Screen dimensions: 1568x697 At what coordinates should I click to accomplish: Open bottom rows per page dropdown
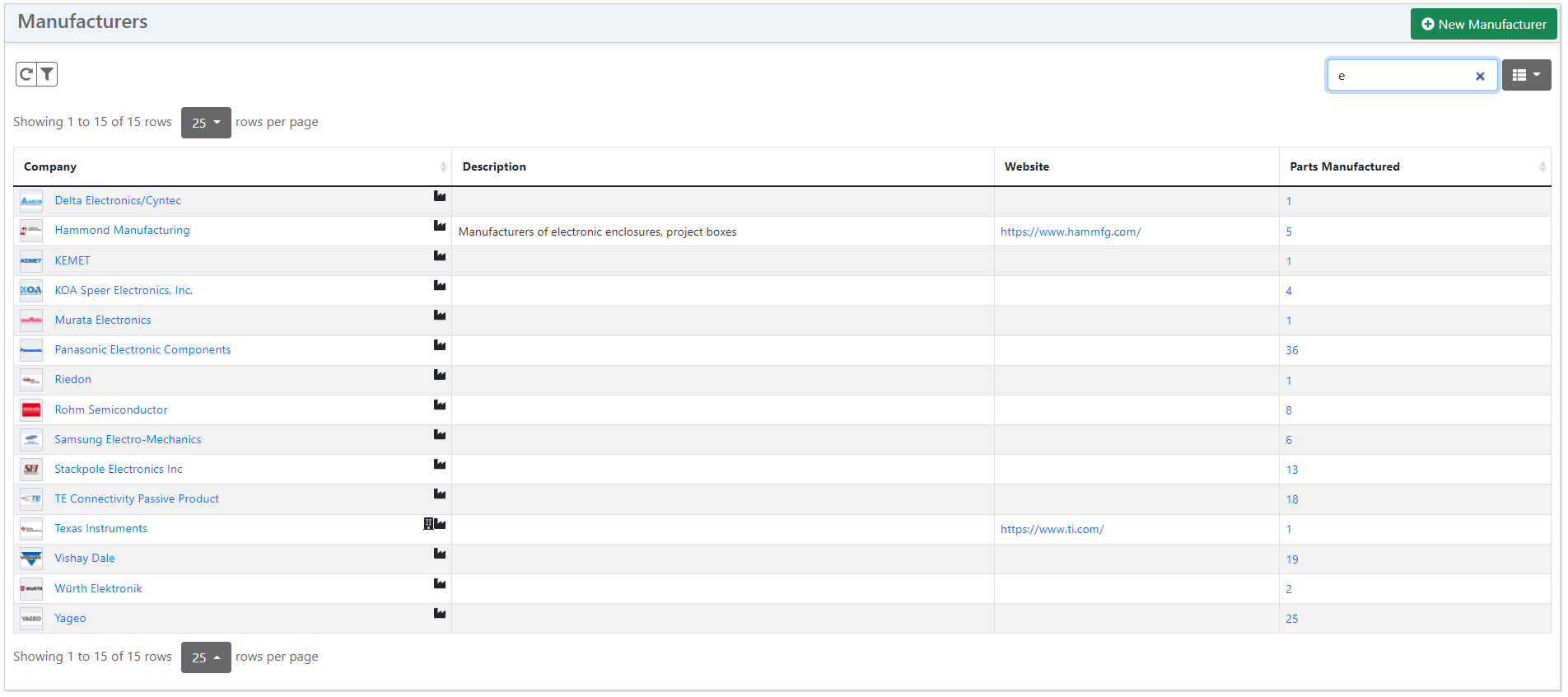click(206, 657)
